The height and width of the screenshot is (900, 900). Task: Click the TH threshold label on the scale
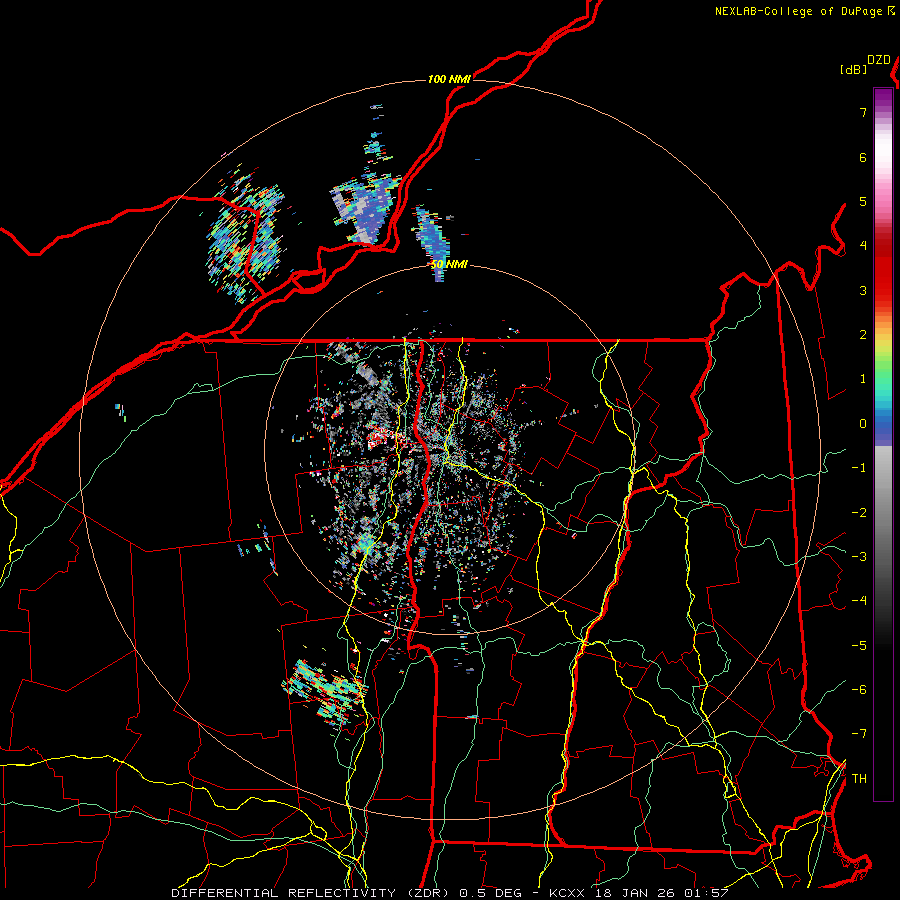pos(859,779)
